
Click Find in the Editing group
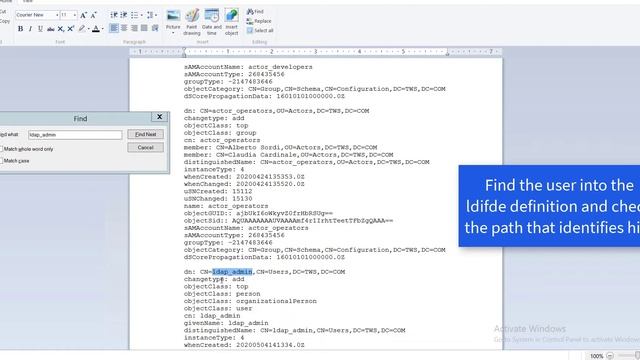click(255, 12)
